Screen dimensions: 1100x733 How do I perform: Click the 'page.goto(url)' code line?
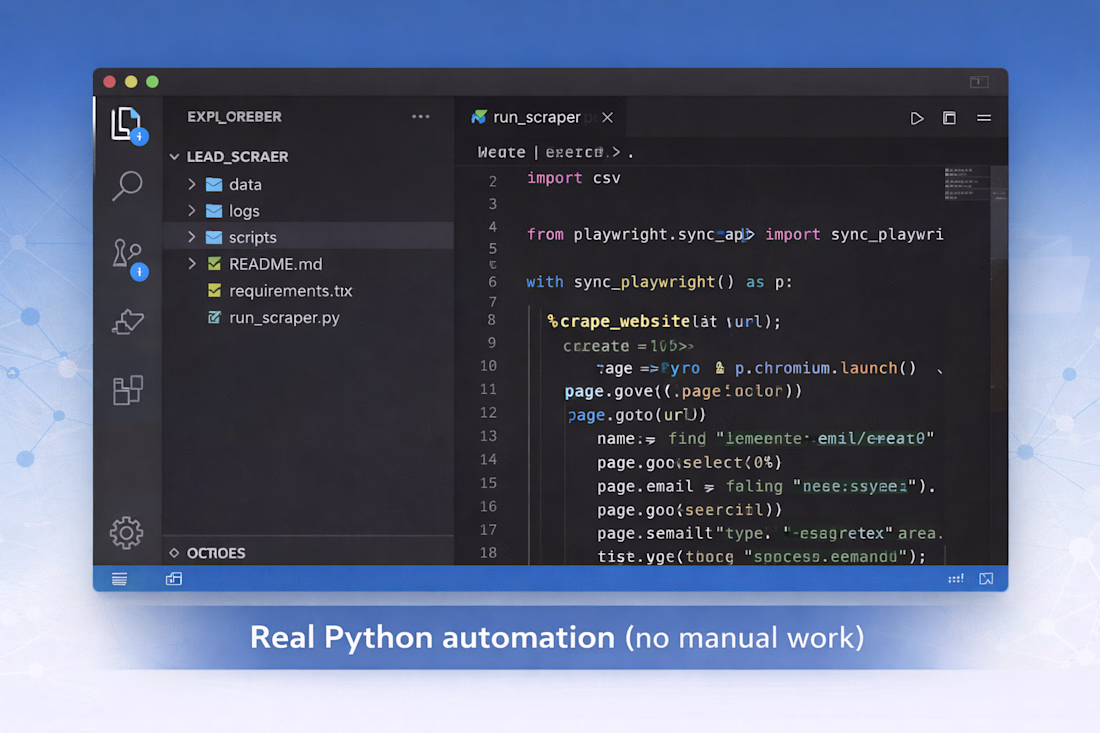636,415
